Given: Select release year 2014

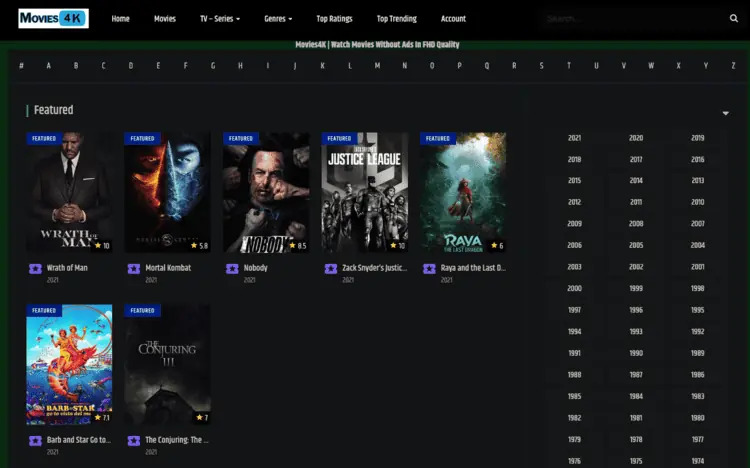Looking at the screenshot, I should tap(636, 181).
